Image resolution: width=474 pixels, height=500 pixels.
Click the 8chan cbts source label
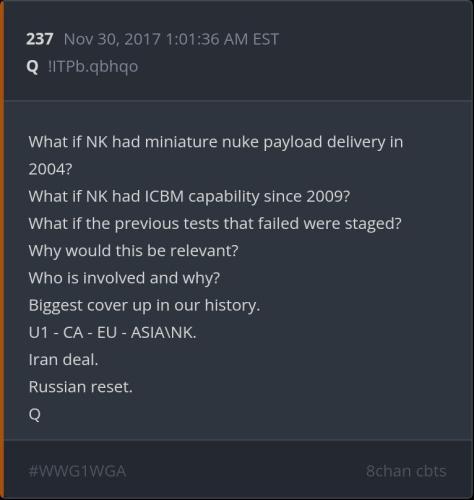pos(406,471)
